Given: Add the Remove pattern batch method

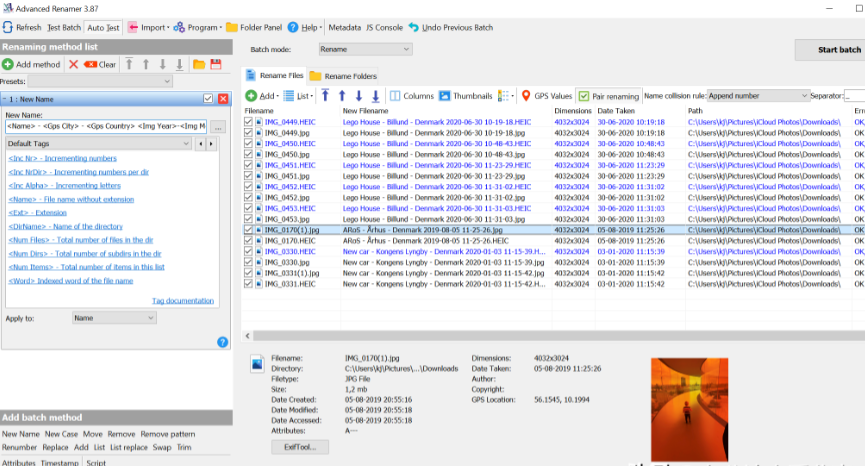Looking at the screenshot, I should pyautogui.click(x=168, y=434).
